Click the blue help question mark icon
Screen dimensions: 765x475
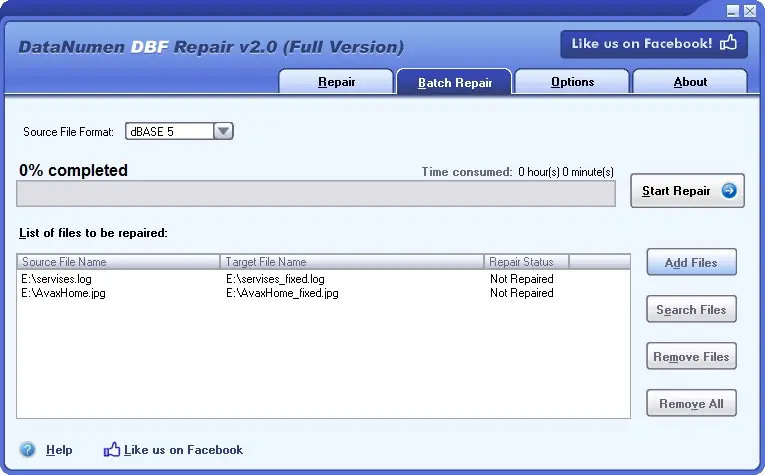[x=27, y=449]
